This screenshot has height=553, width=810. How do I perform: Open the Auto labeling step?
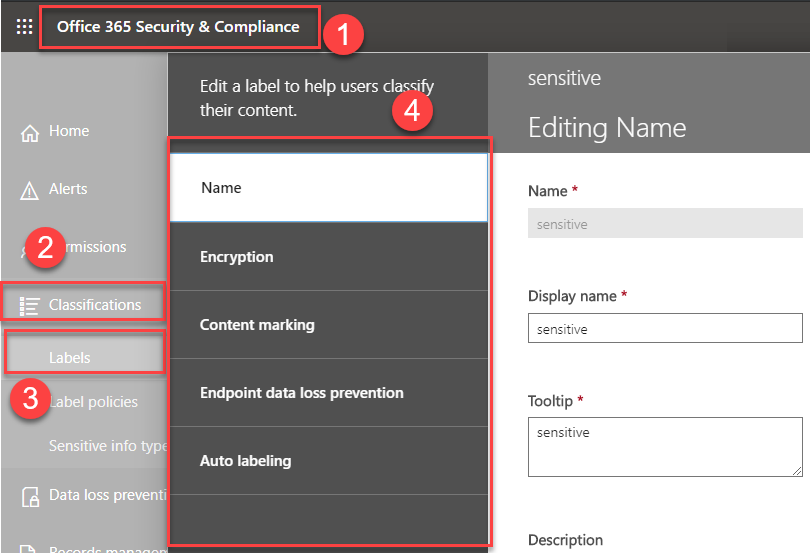328,461
